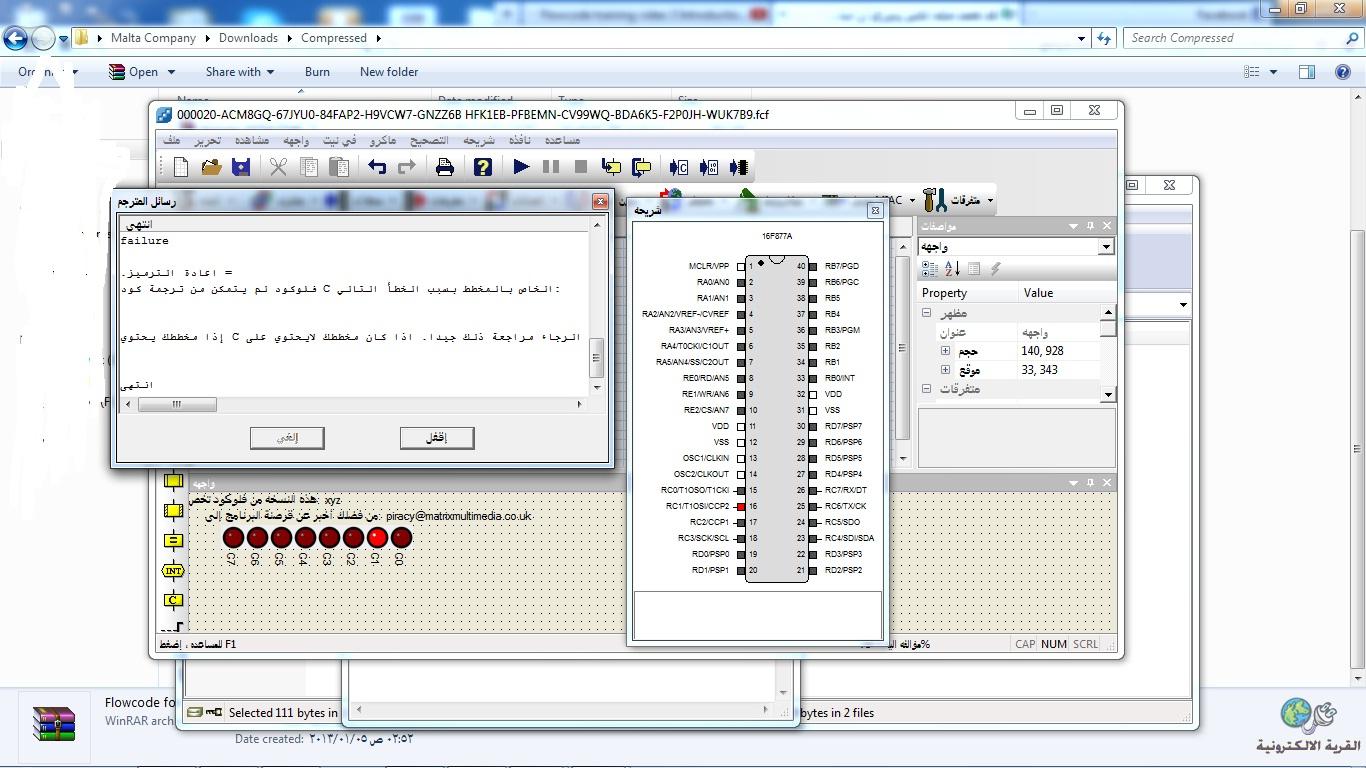Click the Burn button in Explorer toolbar

317,72
